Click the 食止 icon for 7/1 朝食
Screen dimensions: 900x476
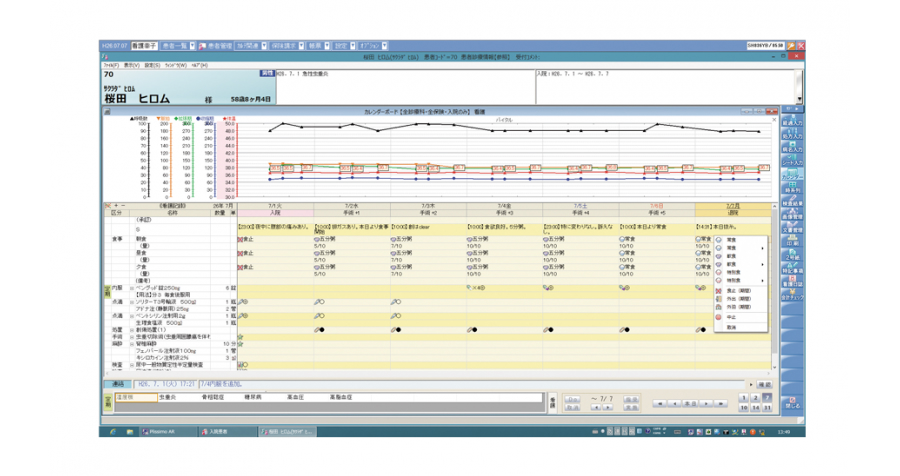240,239
